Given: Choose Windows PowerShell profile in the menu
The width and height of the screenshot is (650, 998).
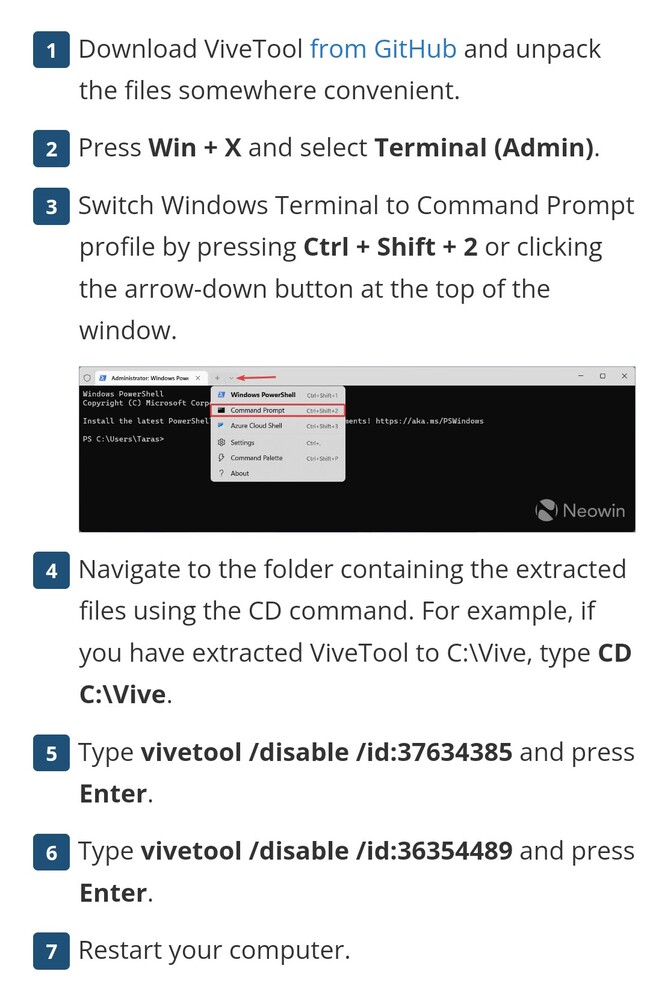Looking at the screenshot, I should pos(278,395).
